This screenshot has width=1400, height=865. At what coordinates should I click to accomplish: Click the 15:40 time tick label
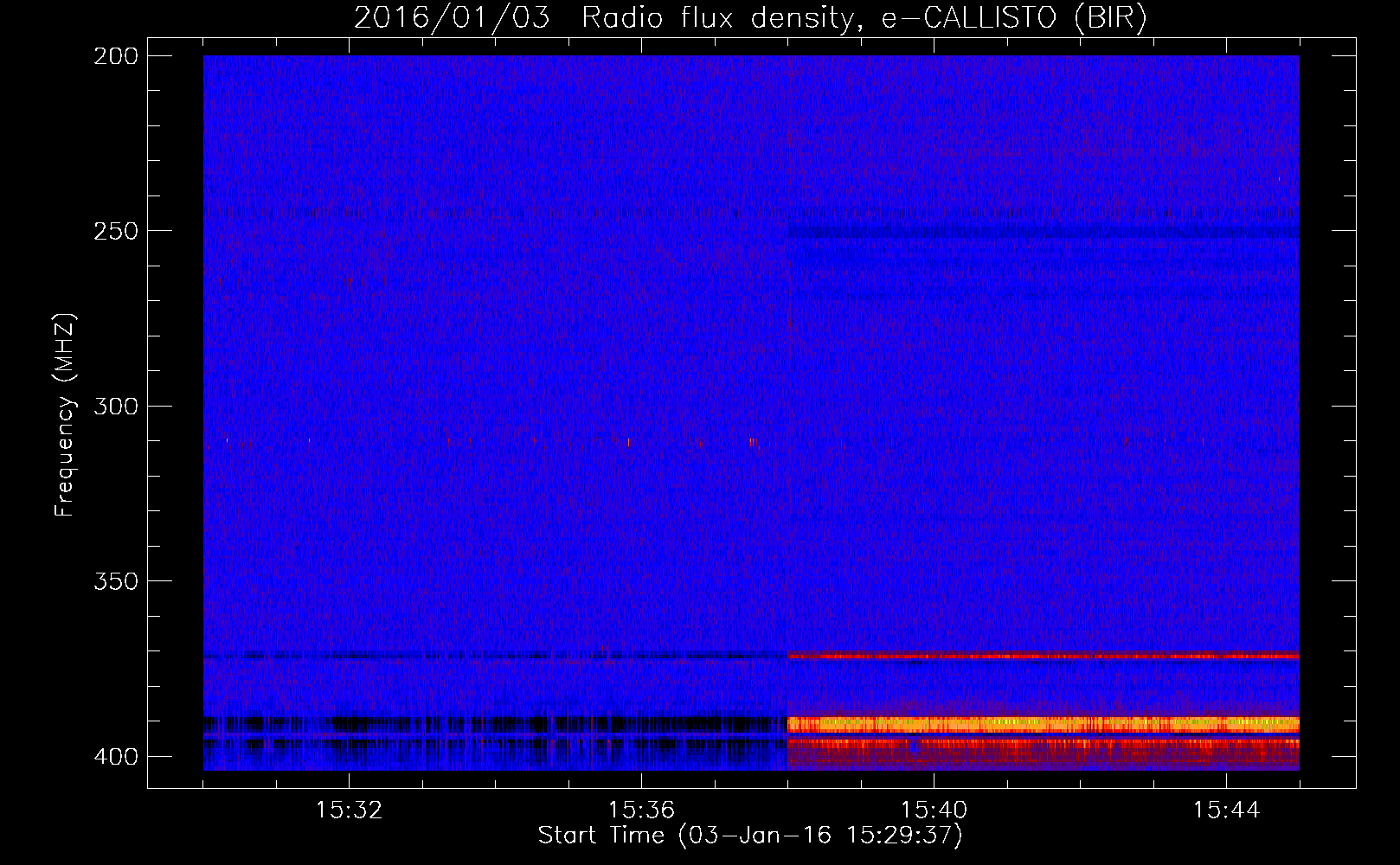(x=934, y=811)
